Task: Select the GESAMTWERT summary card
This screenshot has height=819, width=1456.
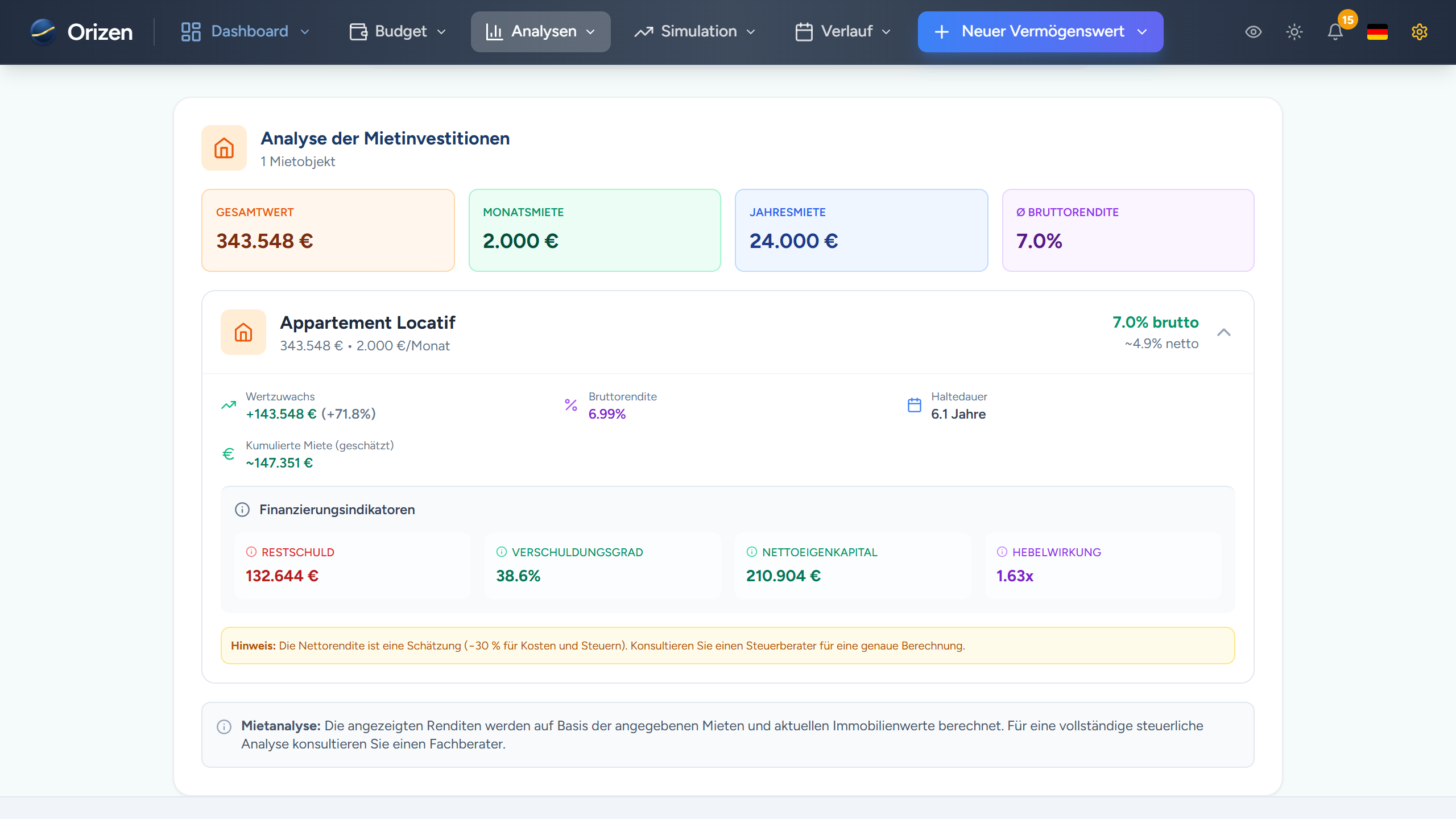Action: pos(328,230)
